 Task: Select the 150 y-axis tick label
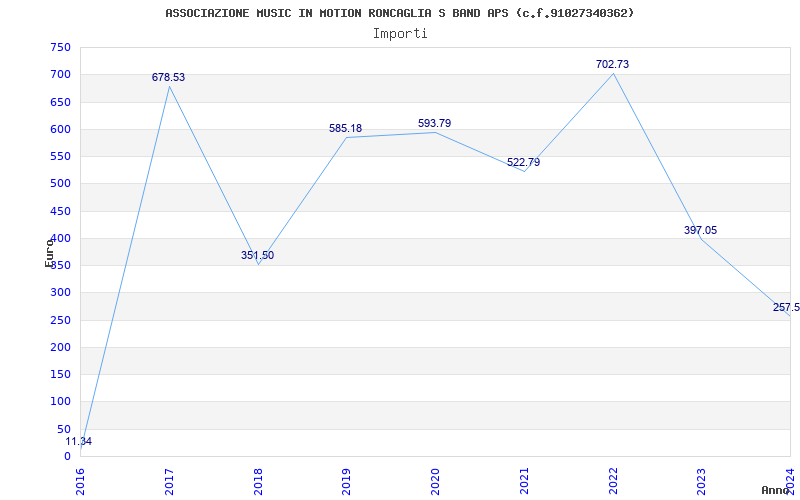(60, 374)
